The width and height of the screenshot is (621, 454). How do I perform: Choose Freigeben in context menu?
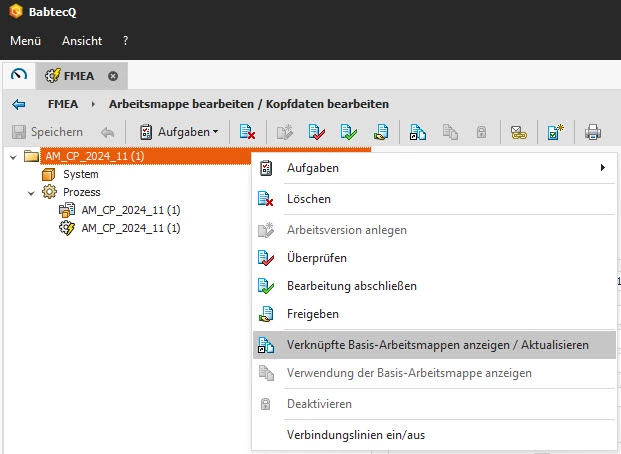coord(434,314)
